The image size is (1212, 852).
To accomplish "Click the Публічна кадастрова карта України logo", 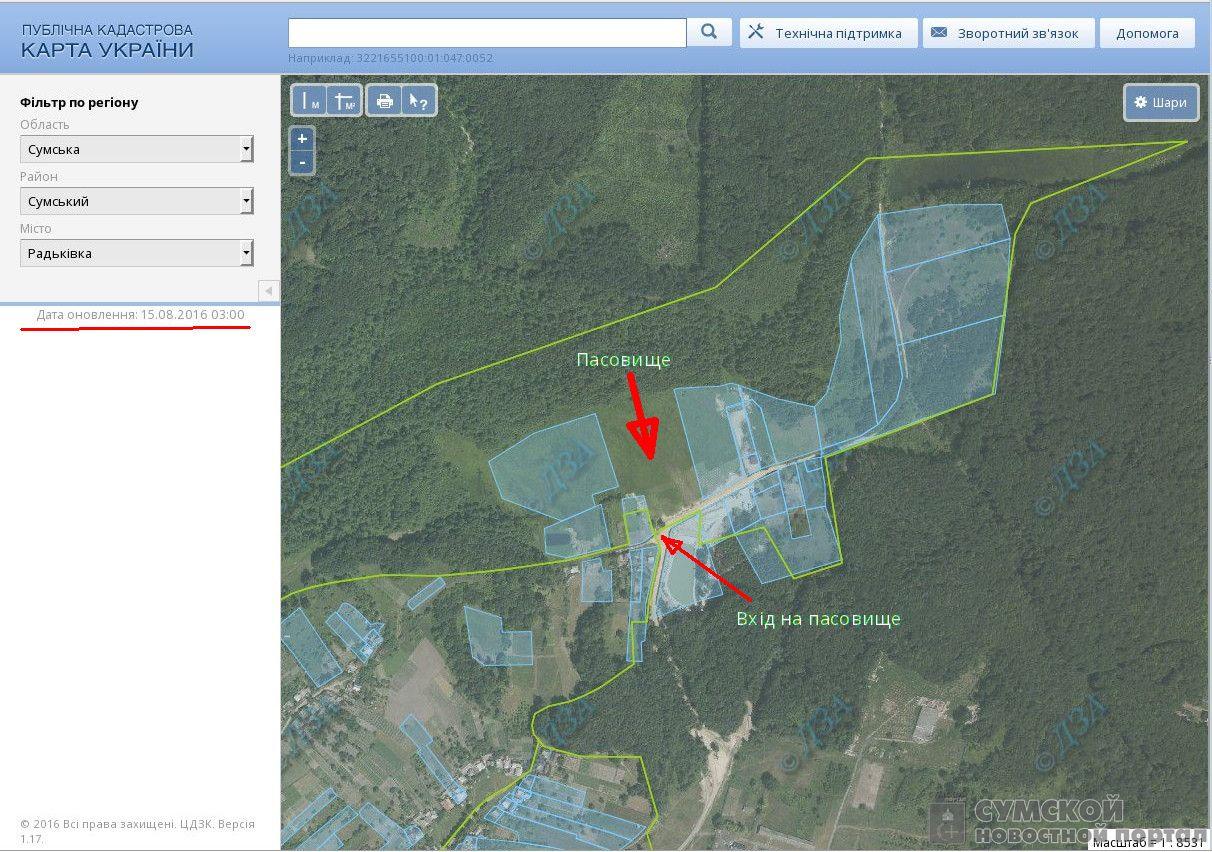I will (107, 41).
